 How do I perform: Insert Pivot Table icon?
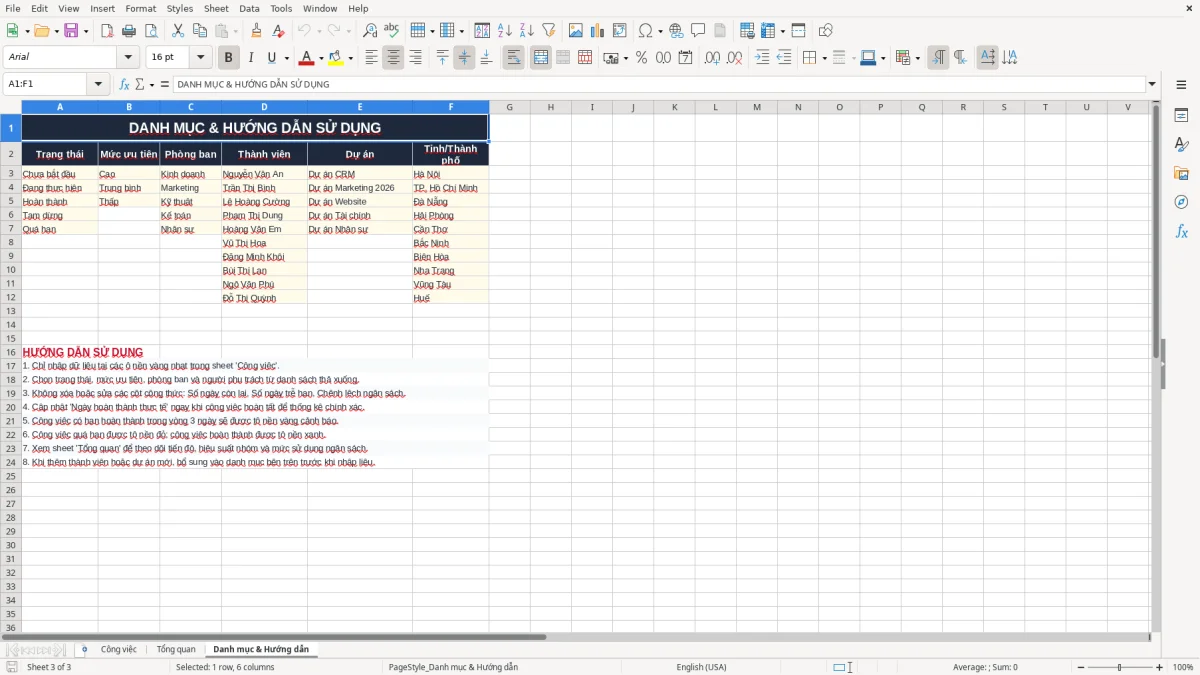coord(620,31)
